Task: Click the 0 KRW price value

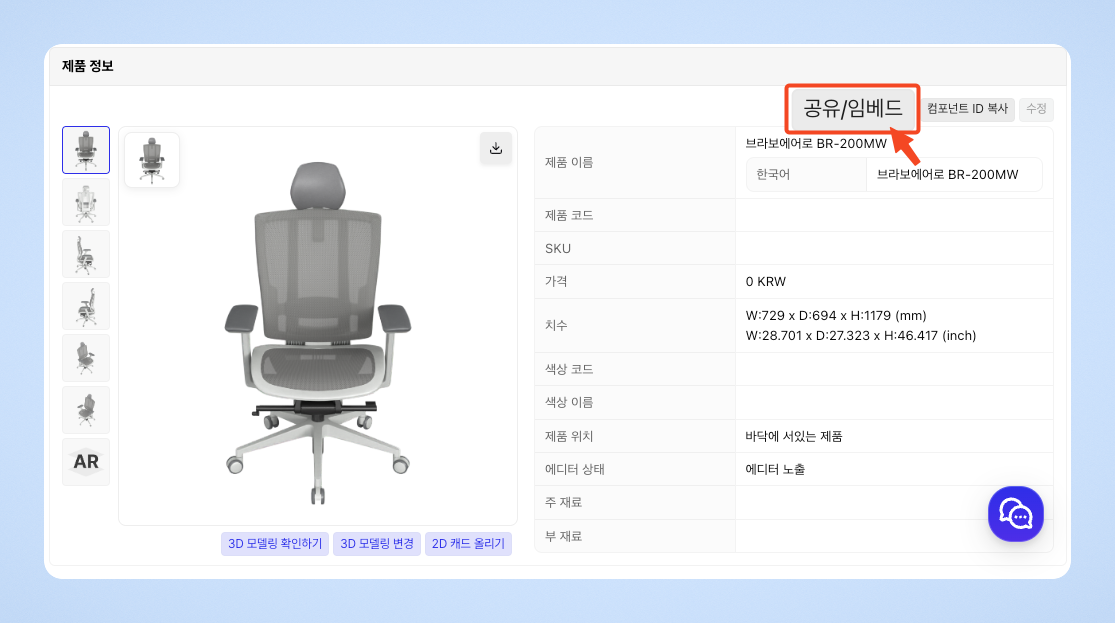Action: pyautogui.click(x=765, y=282)
